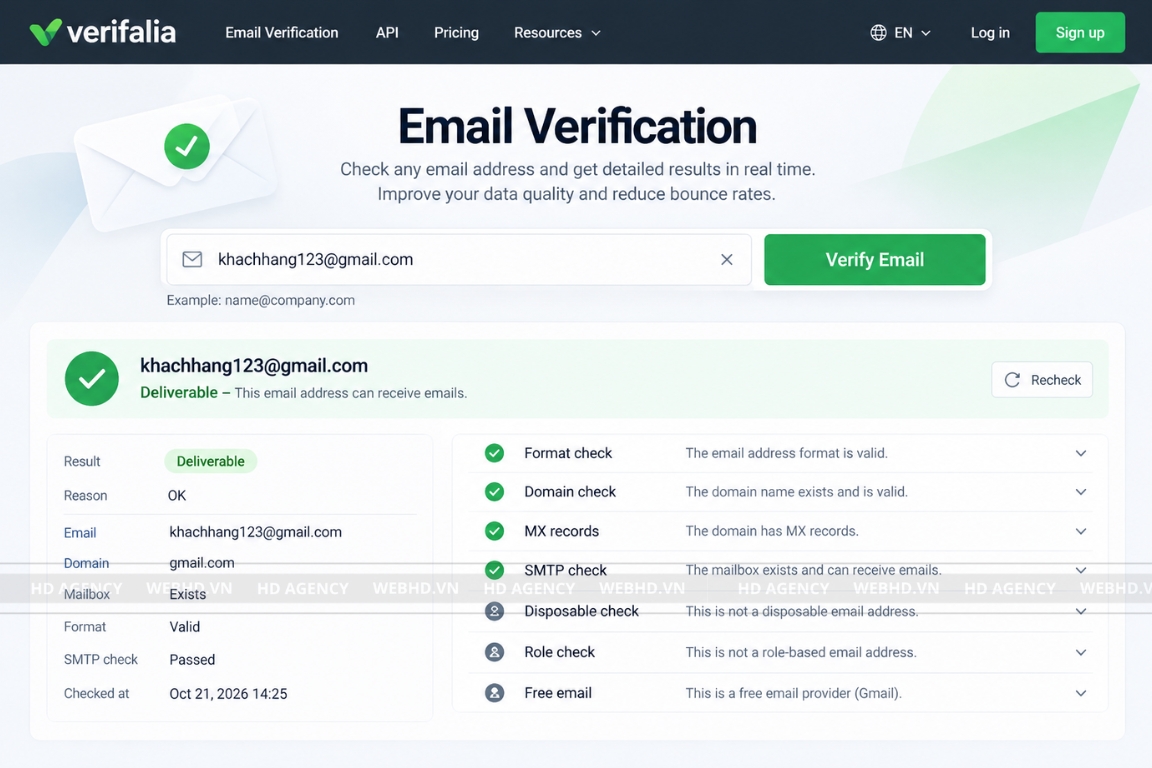Click the 'Oct 21, 2026 14:25' timestamp

click(x=228, y=694)
